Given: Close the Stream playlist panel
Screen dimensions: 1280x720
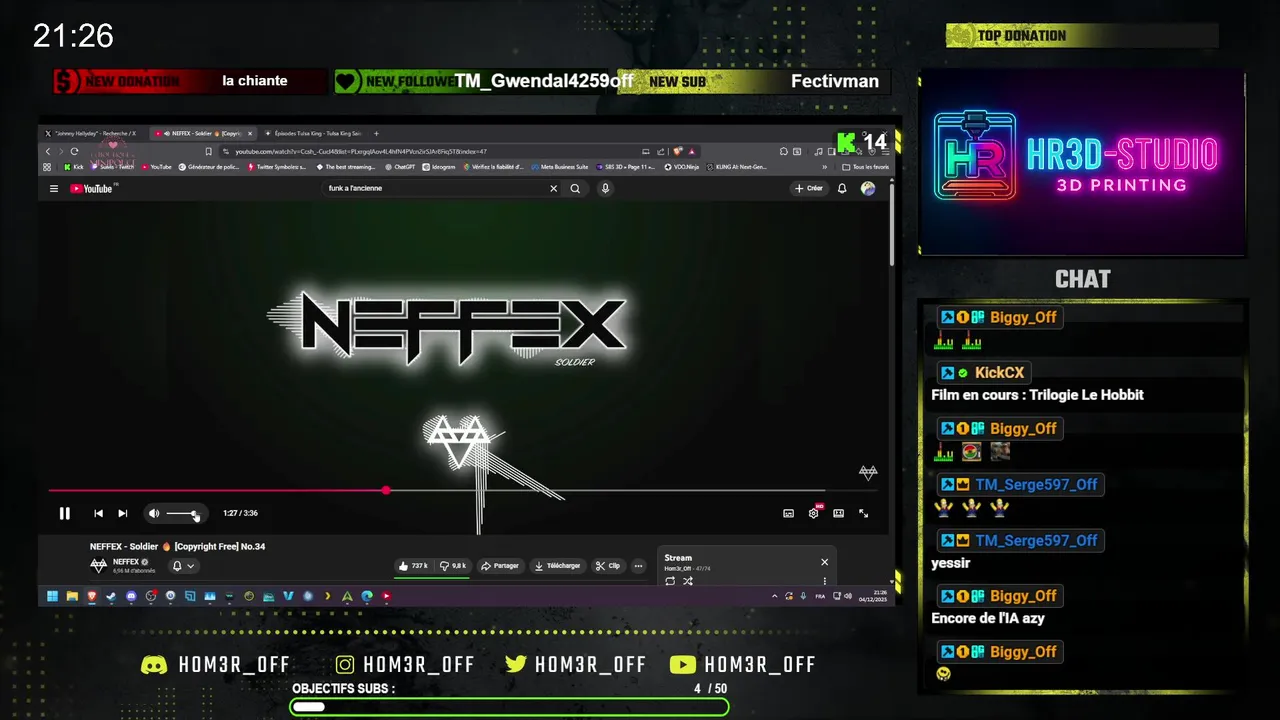Looking at the screenshot, I should (x=824, y=562).
